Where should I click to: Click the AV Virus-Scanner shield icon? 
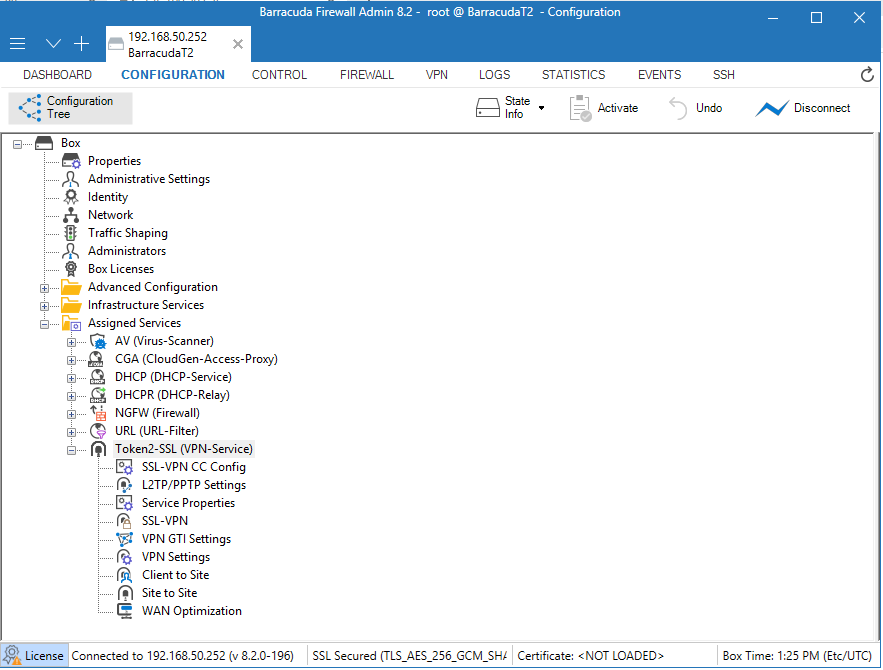[x=98, y=341]
